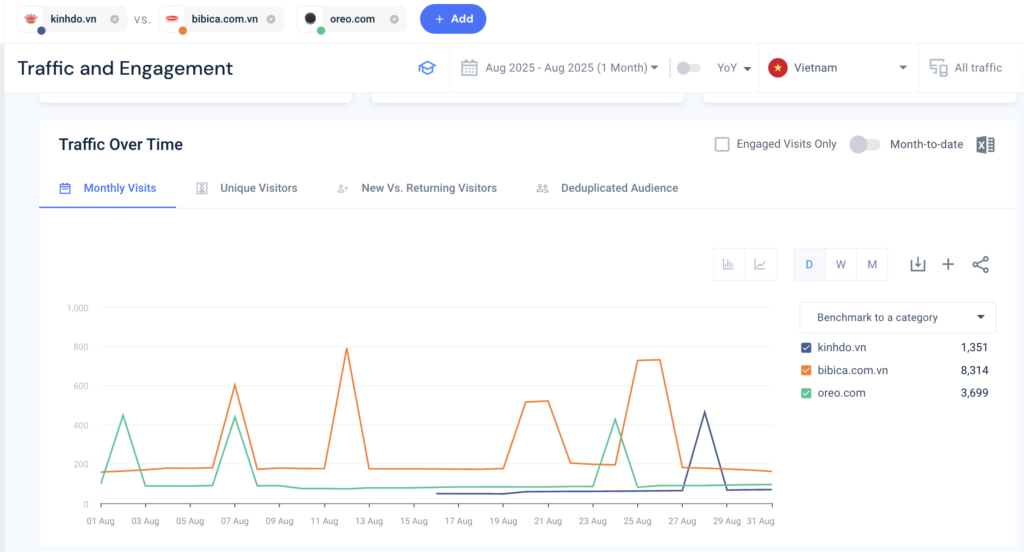Click the plus add-to-dashboard icon
The width and height of the screenshot is (1024, 552).
[x=948, y=265]
